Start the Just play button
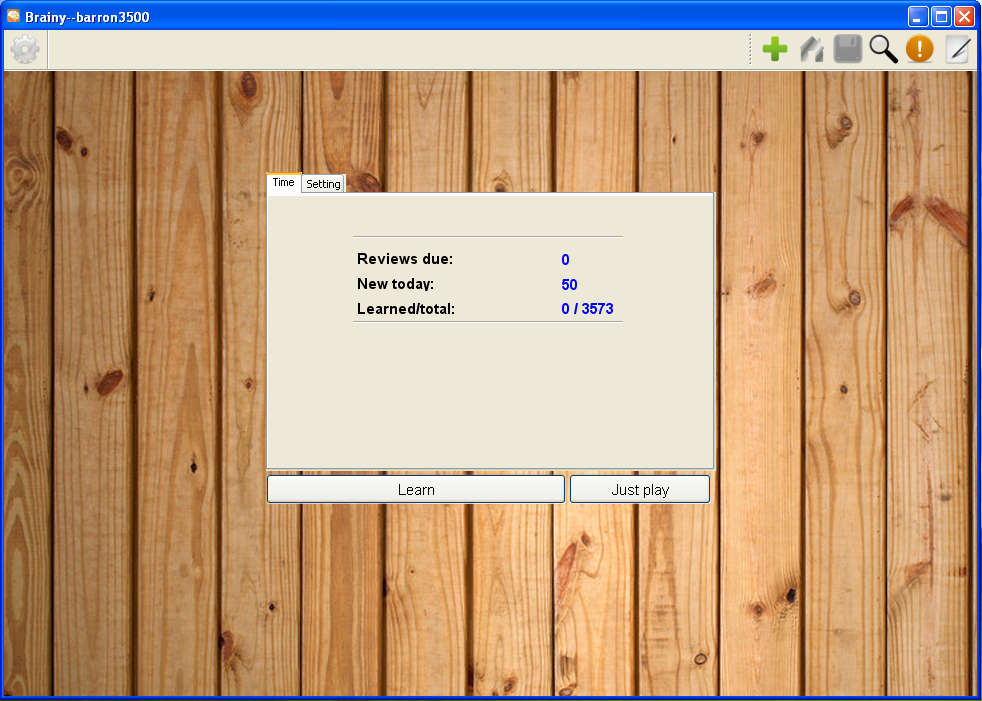Screen dimensions: 982x701 pos(640,489)
